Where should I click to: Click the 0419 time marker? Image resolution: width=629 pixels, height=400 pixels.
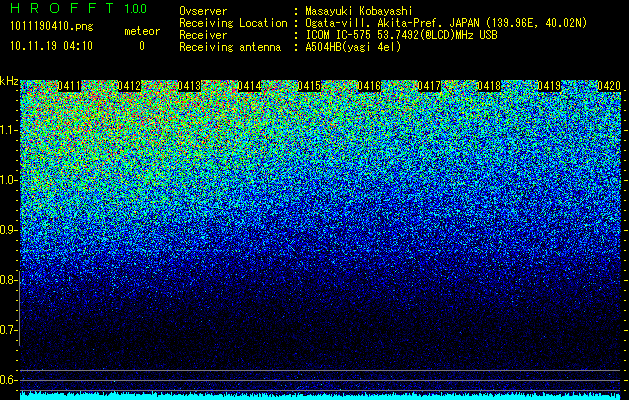[549, 86]
